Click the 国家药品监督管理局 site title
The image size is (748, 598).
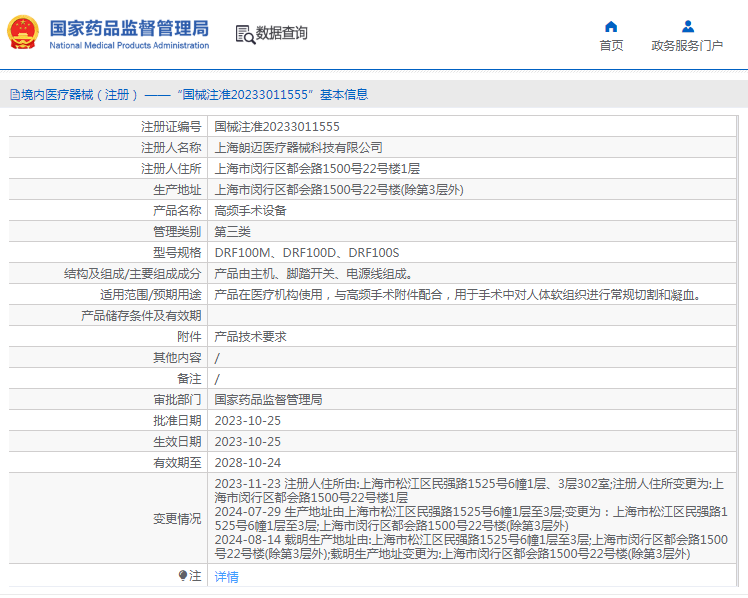[x=129, y=28]
